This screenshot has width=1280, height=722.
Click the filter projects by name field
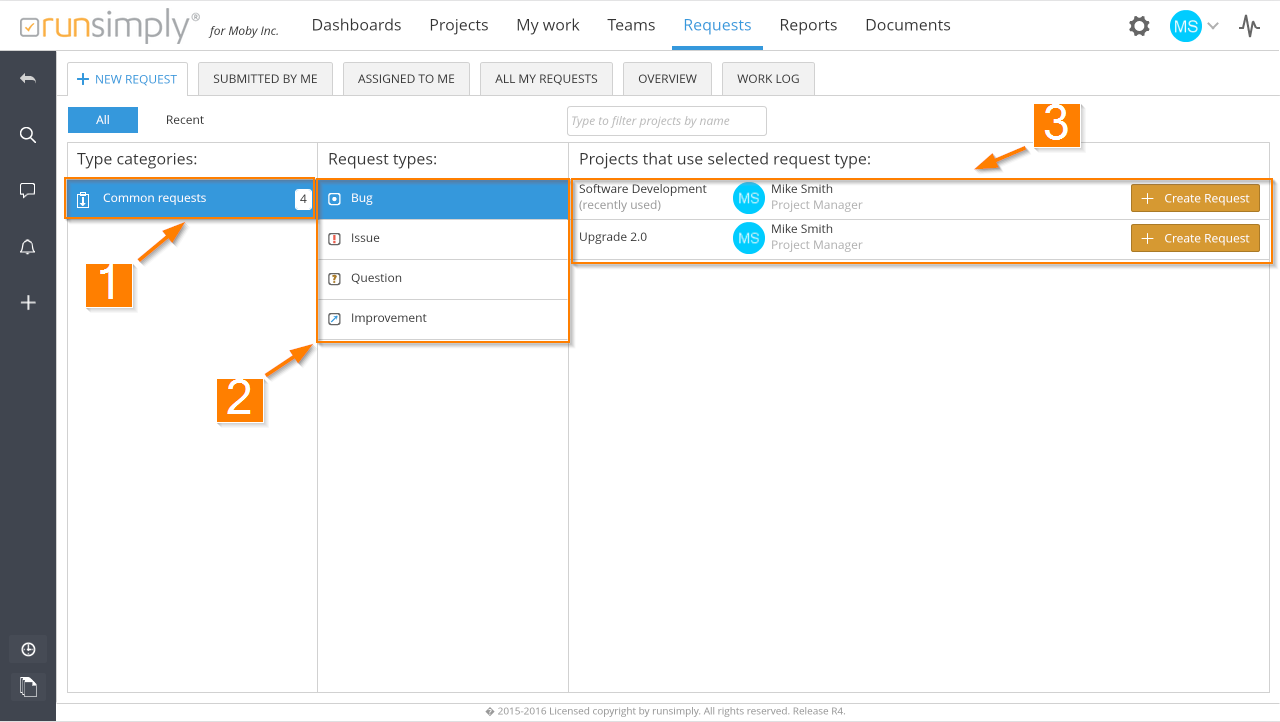[666, 121]
